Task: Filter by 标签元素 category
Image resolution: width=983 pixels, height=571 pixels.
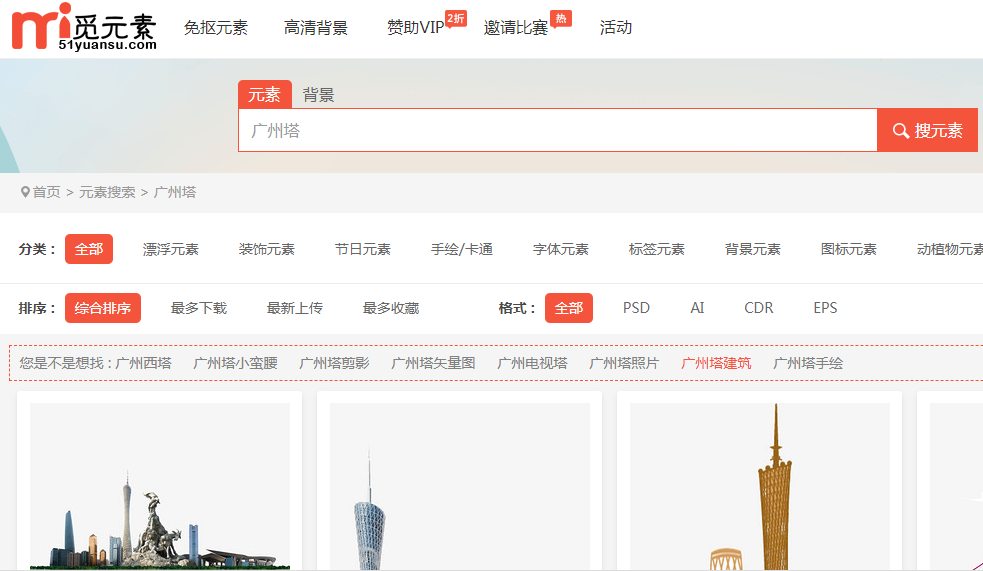Action: click(656, 249)
